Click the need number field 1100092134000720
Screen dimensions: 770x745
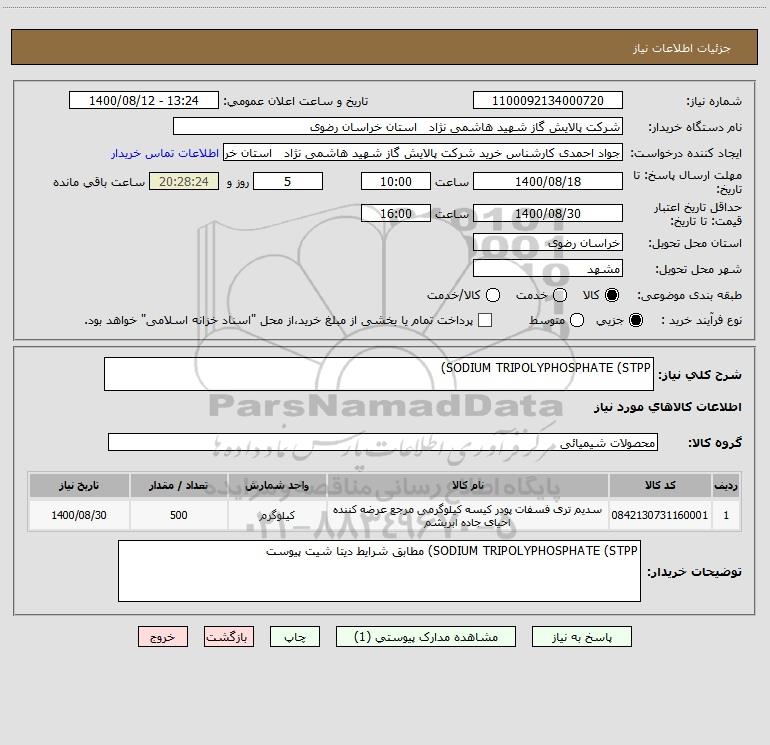tap(548, 101)
